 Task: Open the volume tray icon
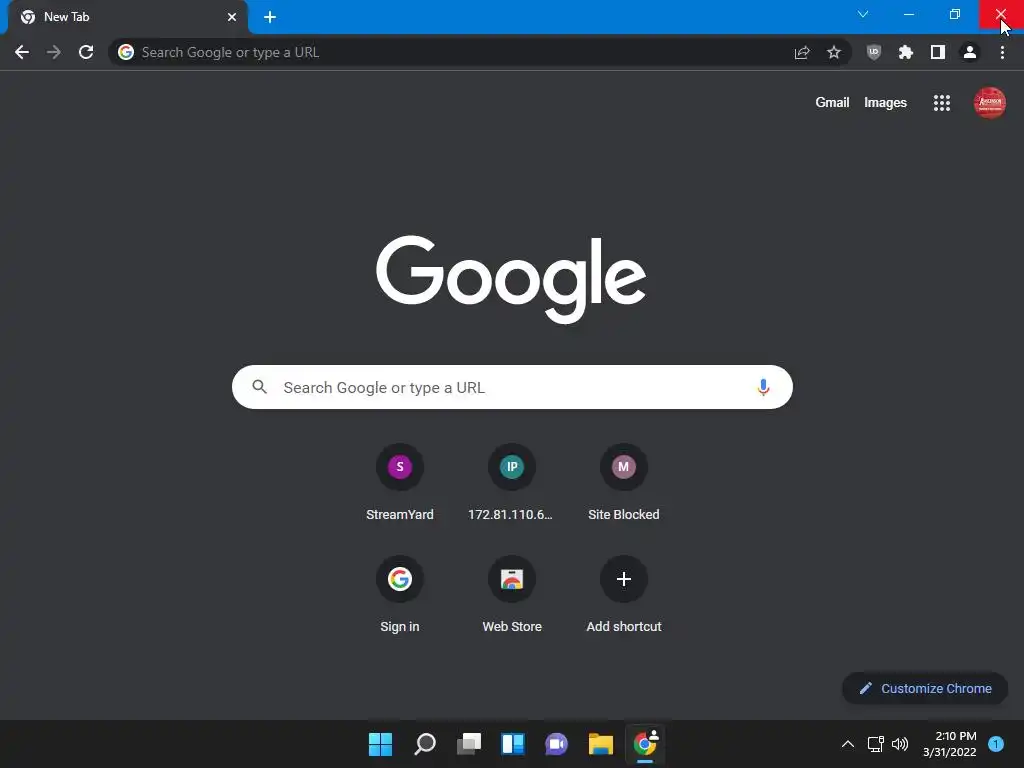click(x=900, y=744)
